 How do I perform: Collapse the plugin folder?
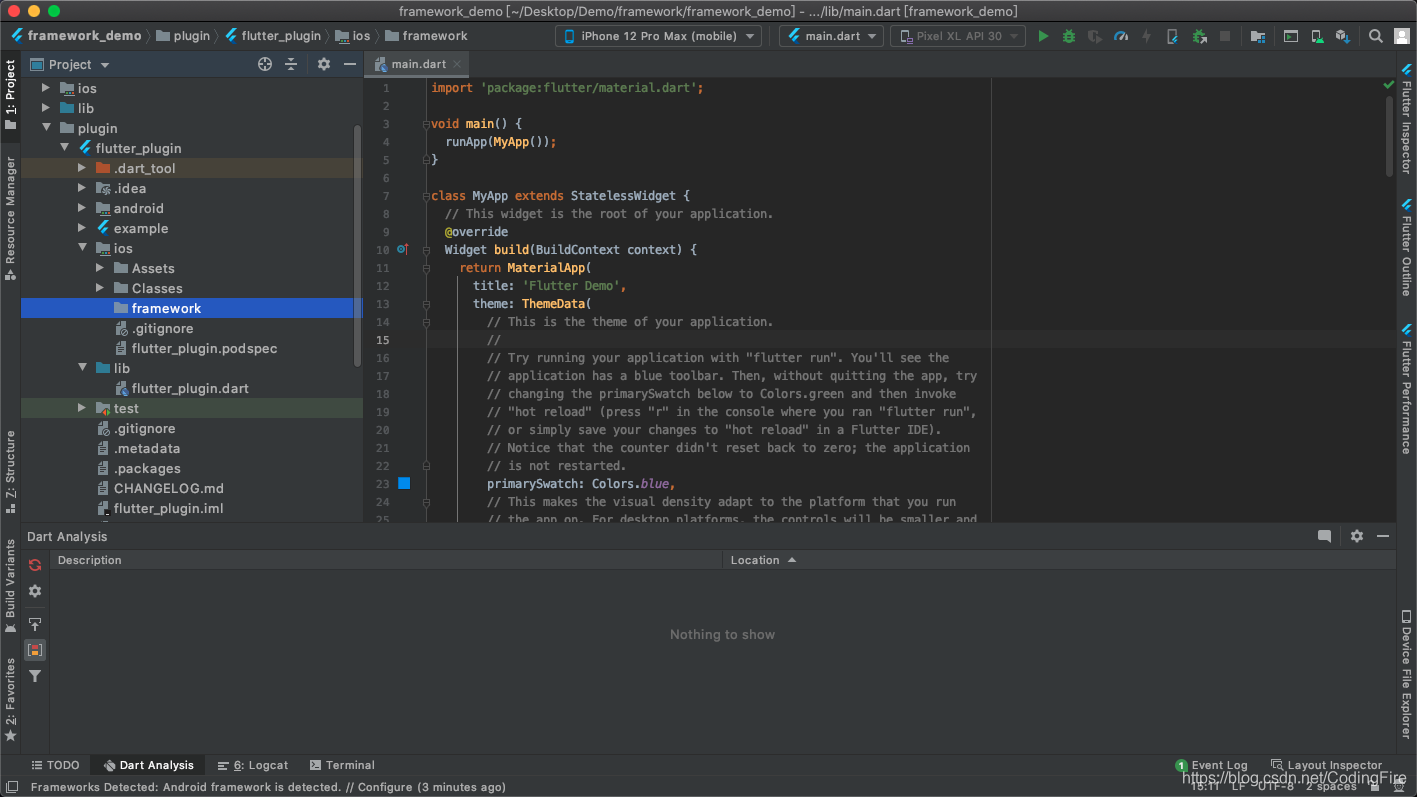click(x=45, y=128)
